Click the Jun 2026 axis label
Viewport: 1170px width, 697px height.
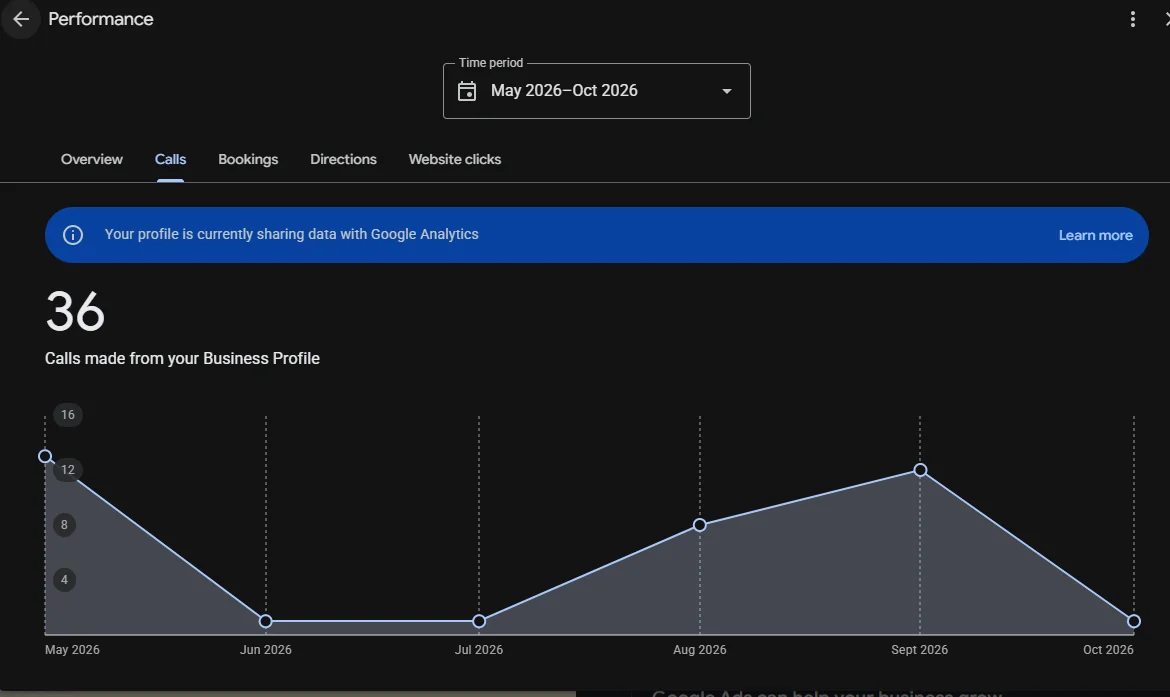coord(266,650)
